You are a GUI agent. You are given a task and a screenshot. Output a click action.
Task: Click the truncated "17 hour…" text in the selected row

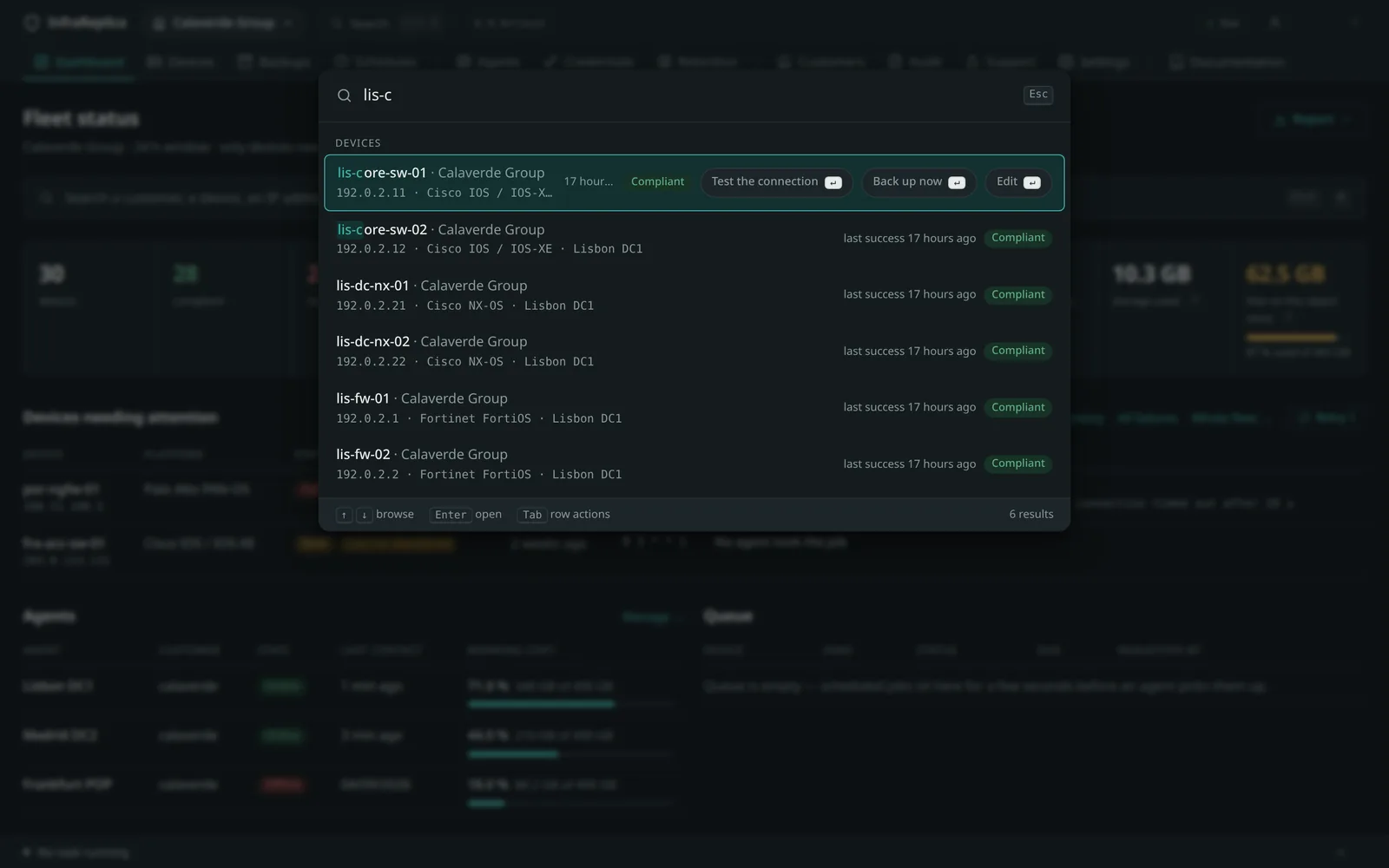click(588, 181)
